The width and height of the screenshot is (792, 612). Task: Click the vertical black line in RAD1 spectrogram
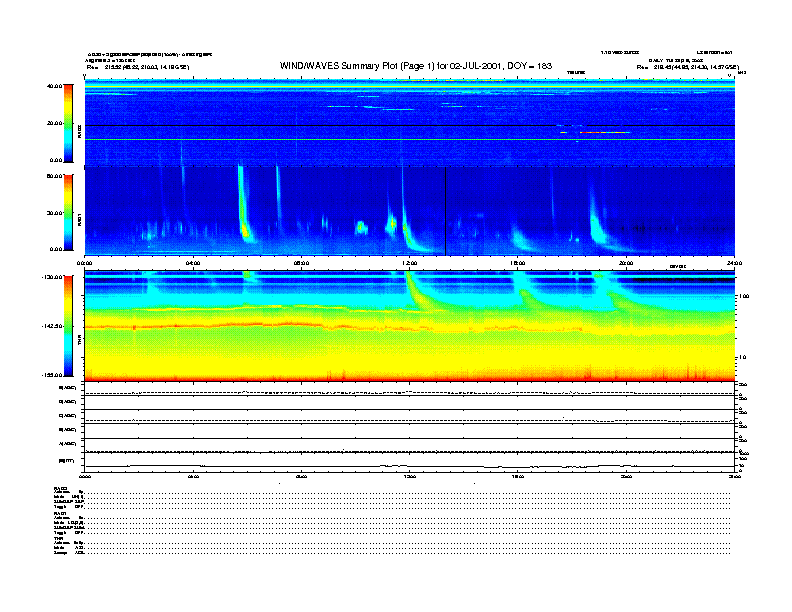pos(446,211)
